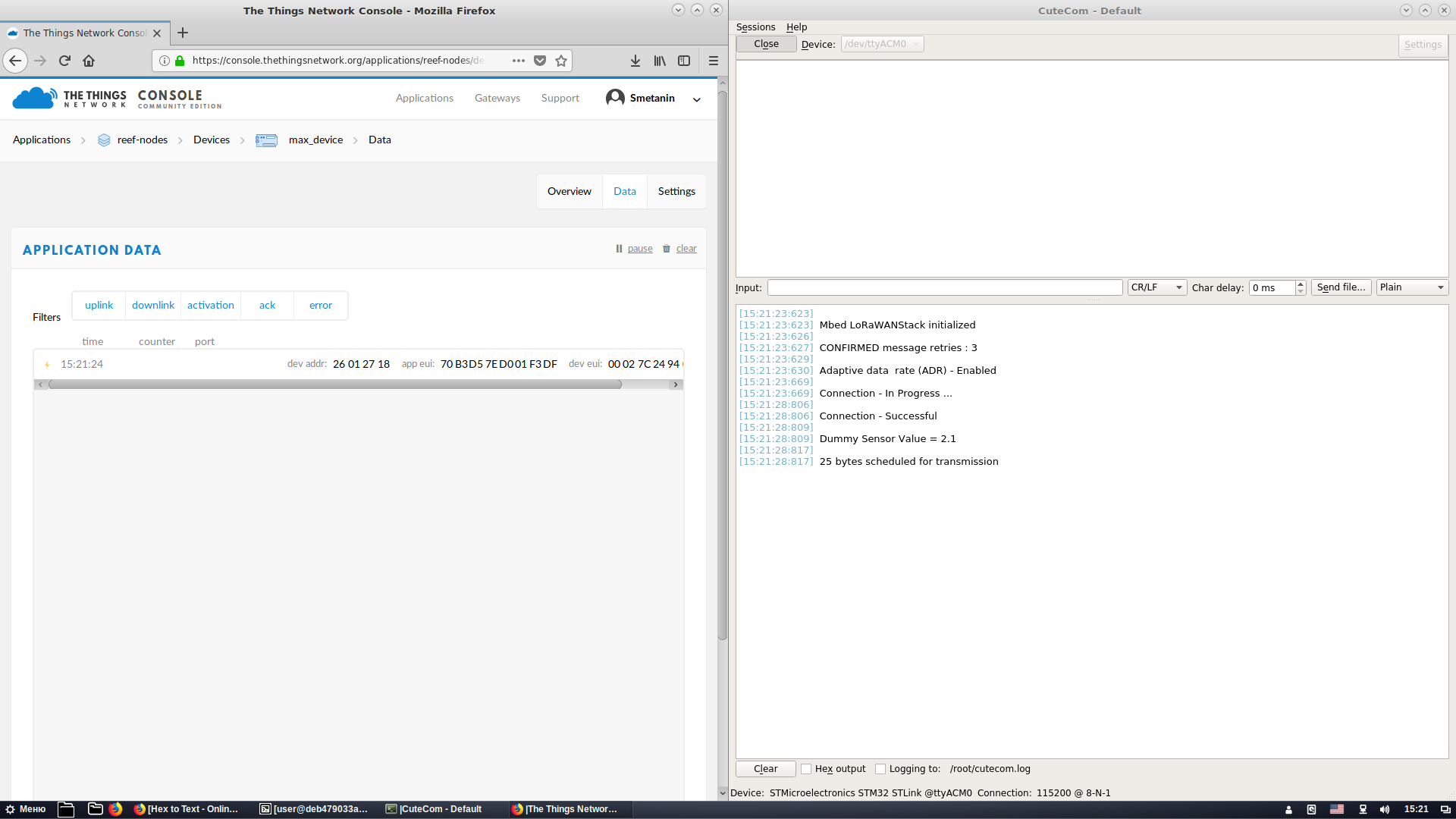The width and height of the screenshot is (1456, 819).
Task: Click the pause link
Action: [640, 249]
